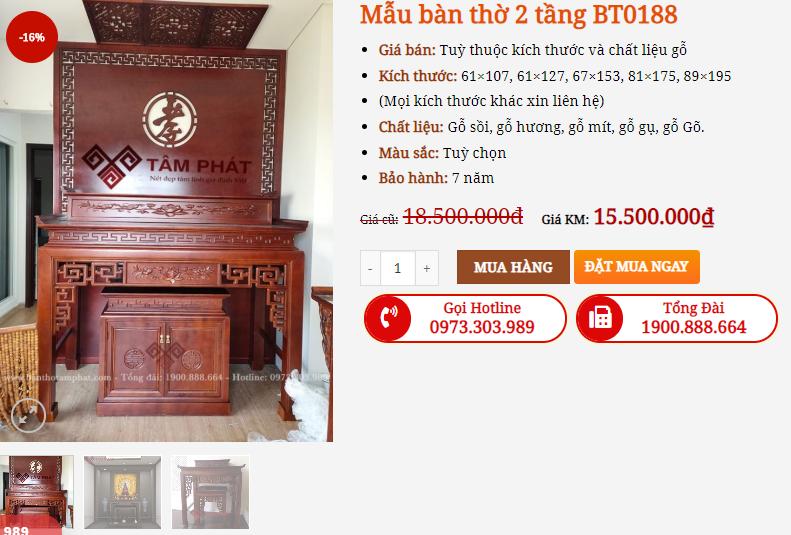Click the Gọi Hotline label text
Viewport: 791px width, 535px height.
click(482, 308)
